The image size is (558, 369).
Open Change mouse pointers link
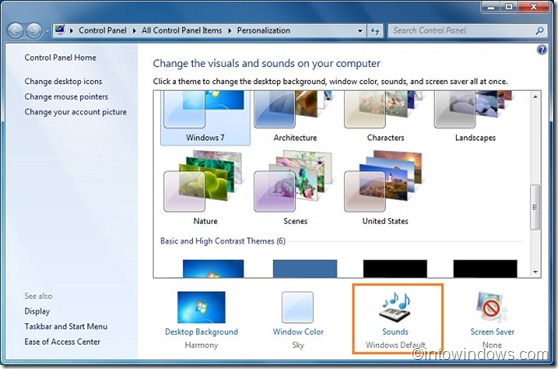(x=66, y=97)
